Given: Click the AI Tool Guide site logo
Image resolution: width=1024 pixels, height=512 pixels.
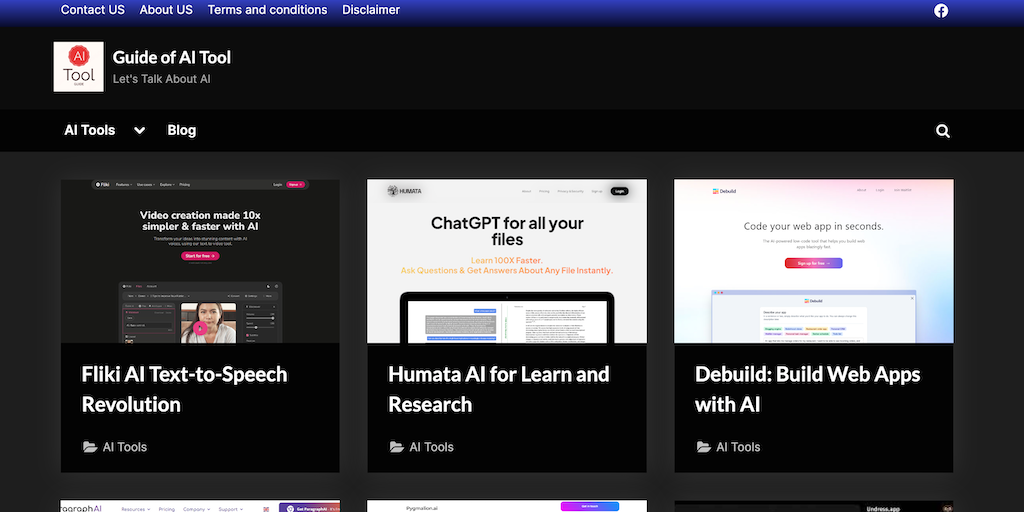Looking at the screenshot, I should click(x=78, y=67).
